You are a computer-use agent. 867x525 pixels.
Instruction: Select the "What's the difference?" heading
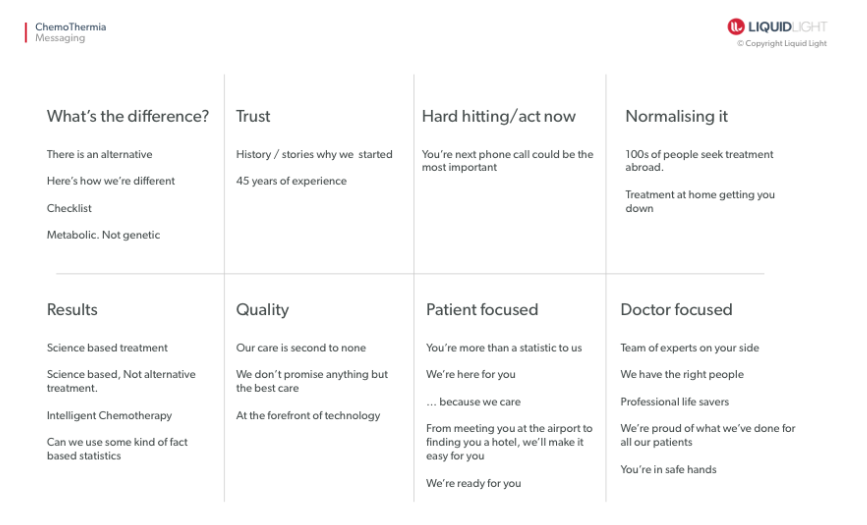point(128,116)
